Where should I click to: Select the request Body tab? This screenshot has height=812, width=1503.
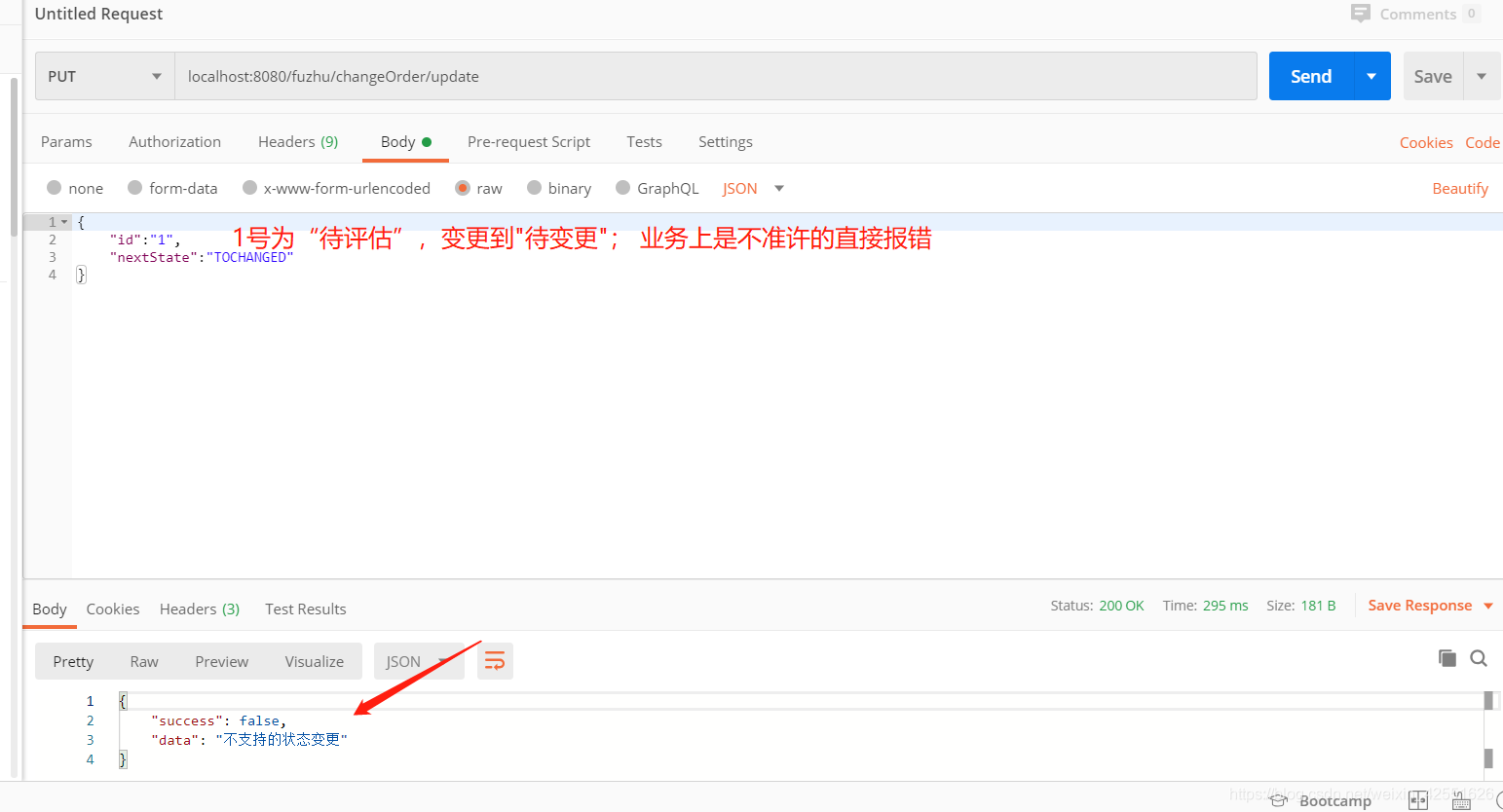[405, 141]
